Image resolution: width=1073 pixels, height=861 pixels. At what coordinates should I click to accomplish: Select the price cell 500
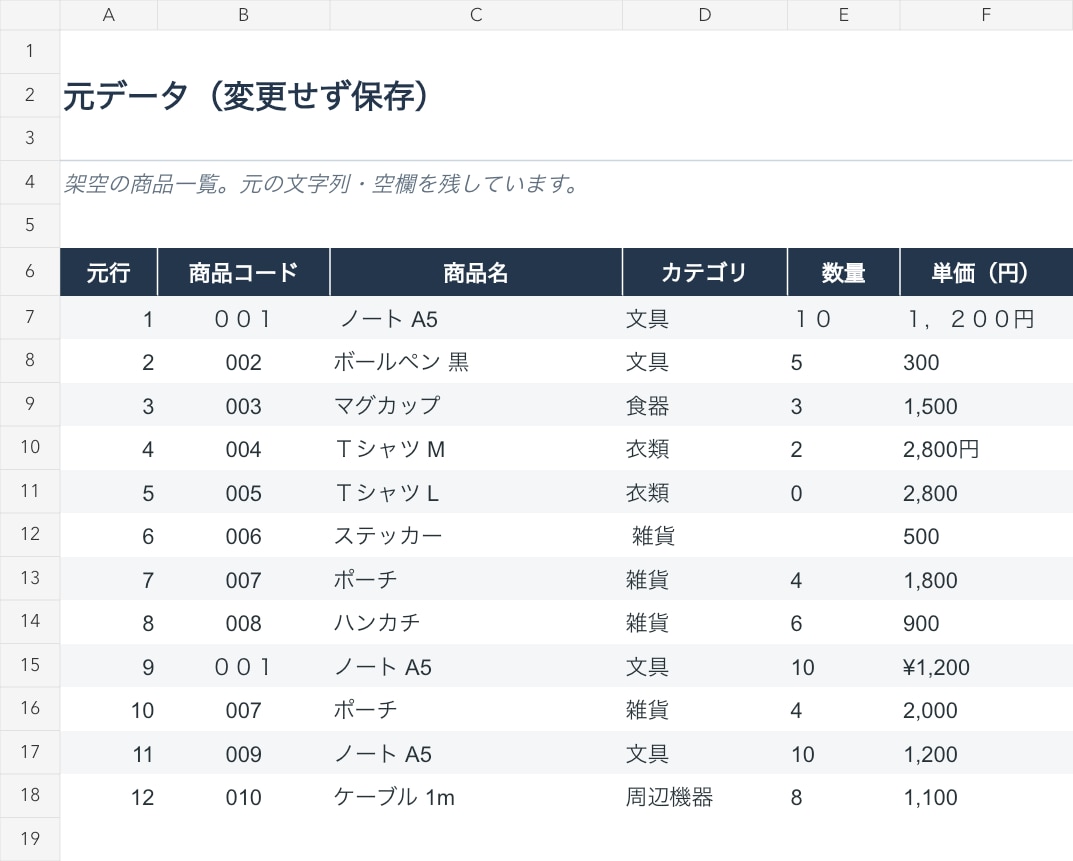point(986,536)
